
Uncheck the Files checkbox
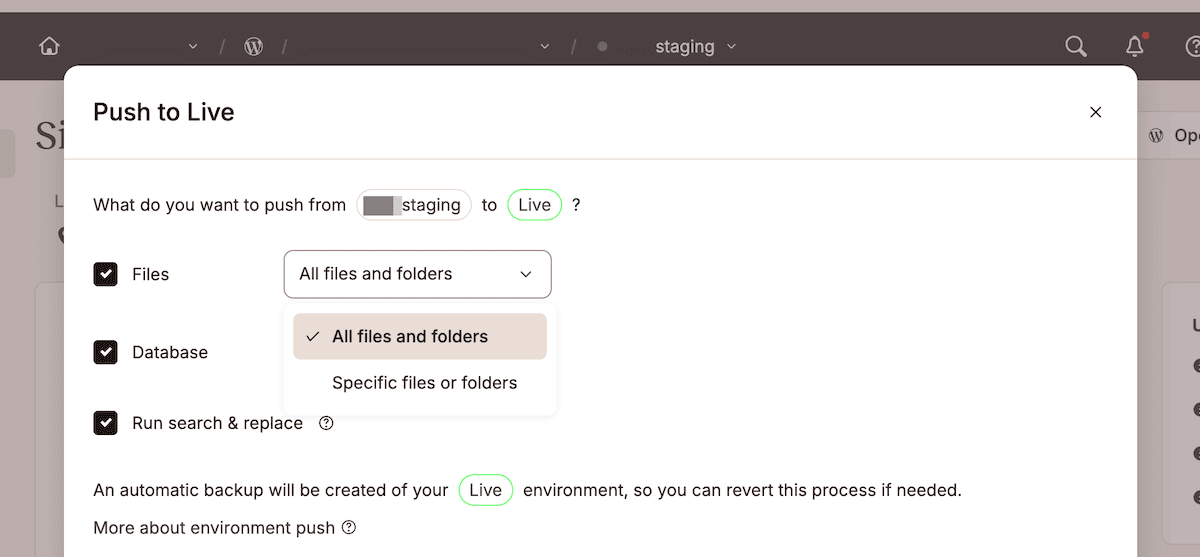pyautogui.click(x=106, y=274)
